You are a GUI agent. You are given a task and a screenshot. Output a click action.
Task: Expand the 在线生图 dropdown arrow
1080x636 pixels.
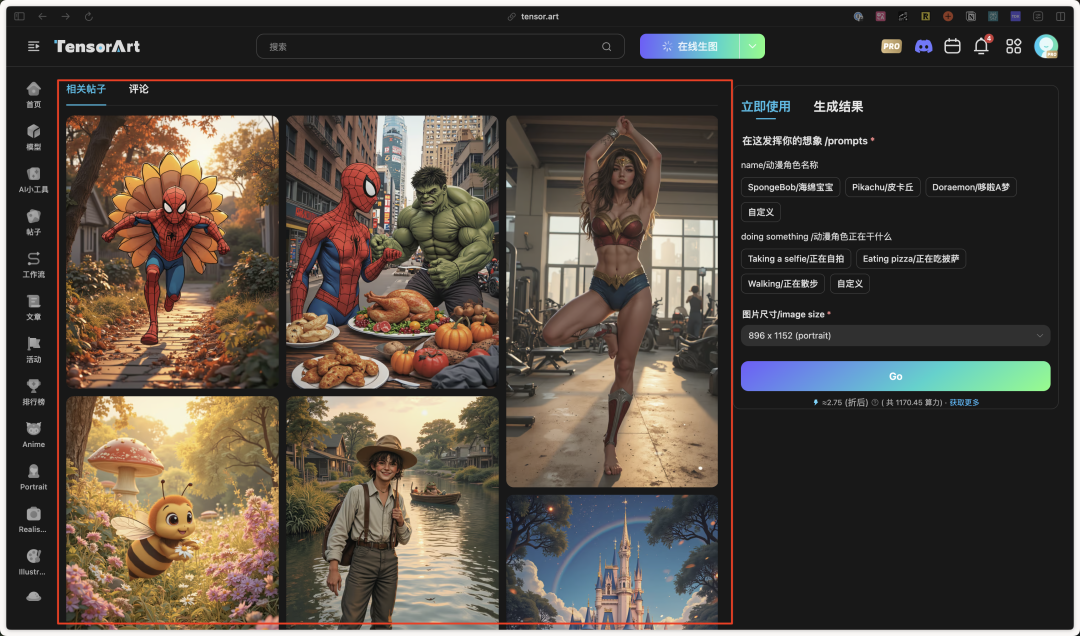pos(752,46)
